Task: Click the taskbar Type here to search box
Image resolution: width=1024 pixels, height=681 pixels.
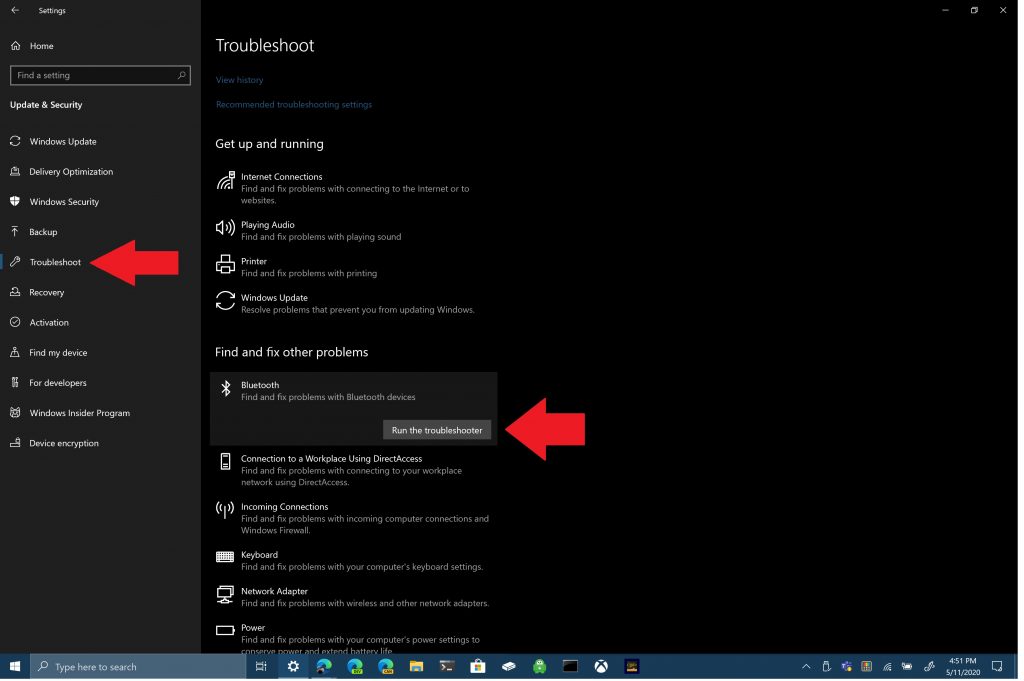Action: pos(138,668)
